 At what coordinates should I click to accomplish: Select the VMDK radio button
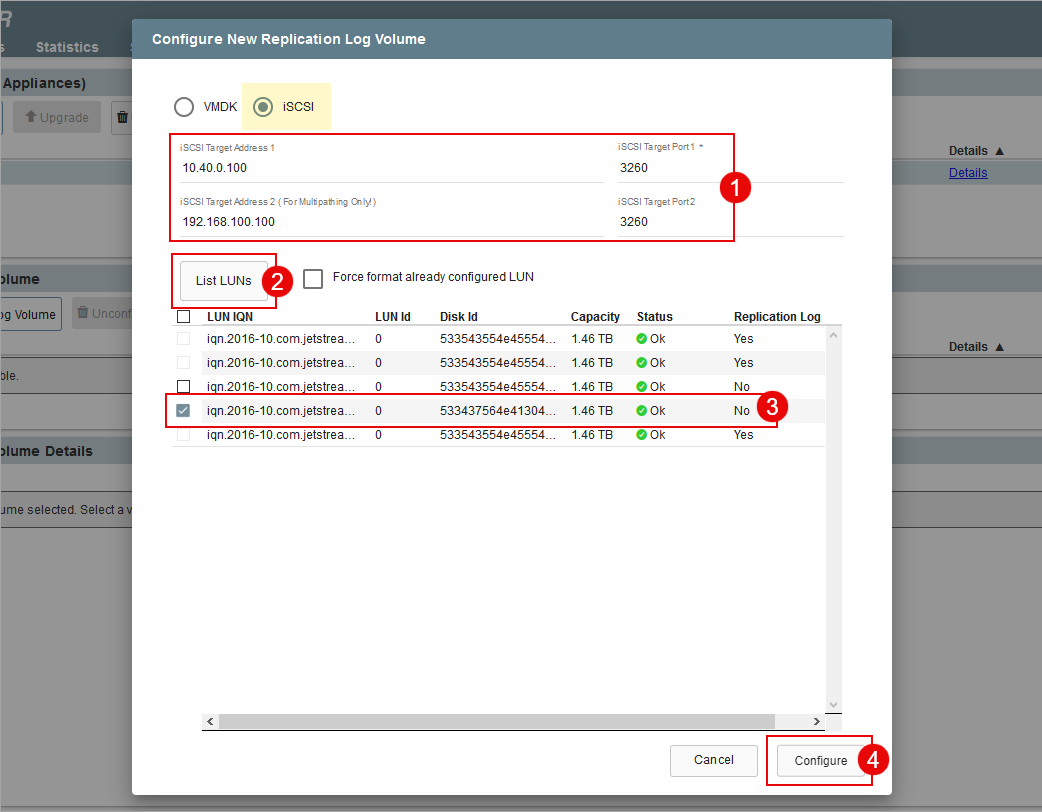point(184,107)
